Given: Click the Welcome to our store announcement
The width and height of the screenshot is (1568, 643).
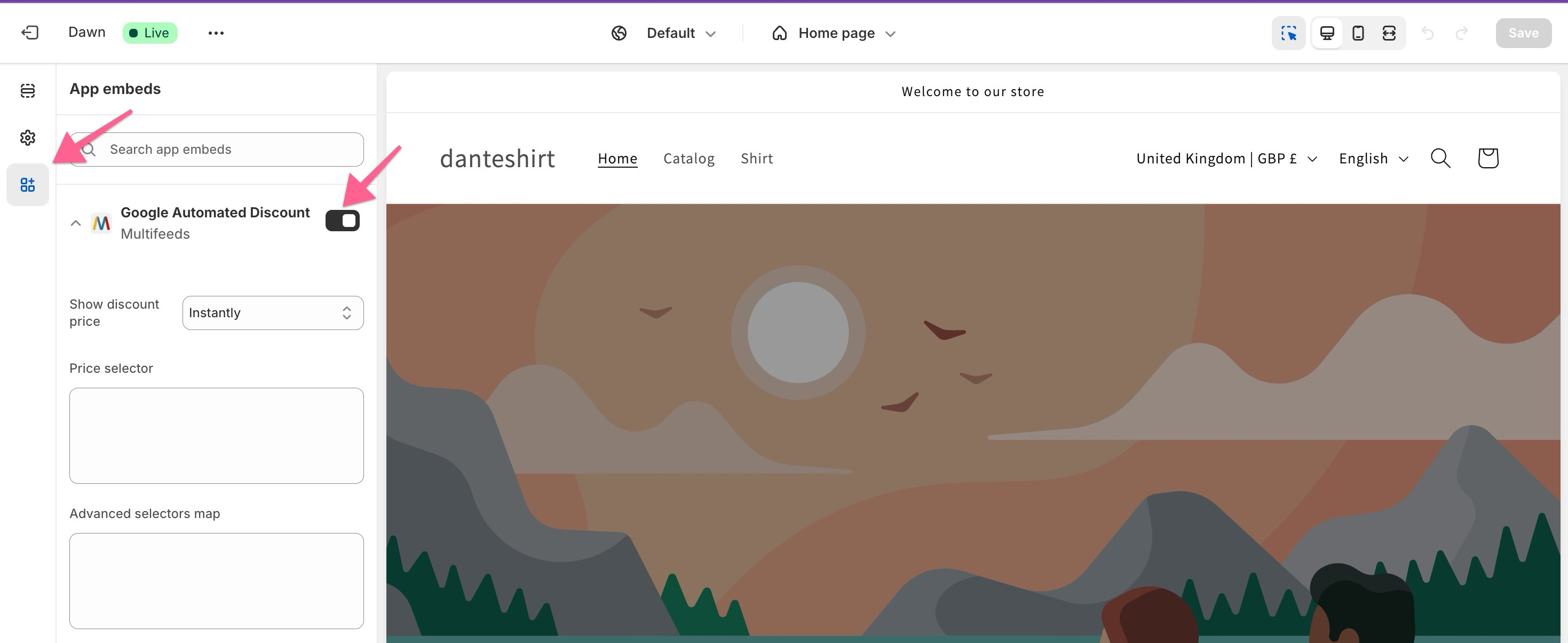Looking at the screenshot, I should tap(973, 91).
